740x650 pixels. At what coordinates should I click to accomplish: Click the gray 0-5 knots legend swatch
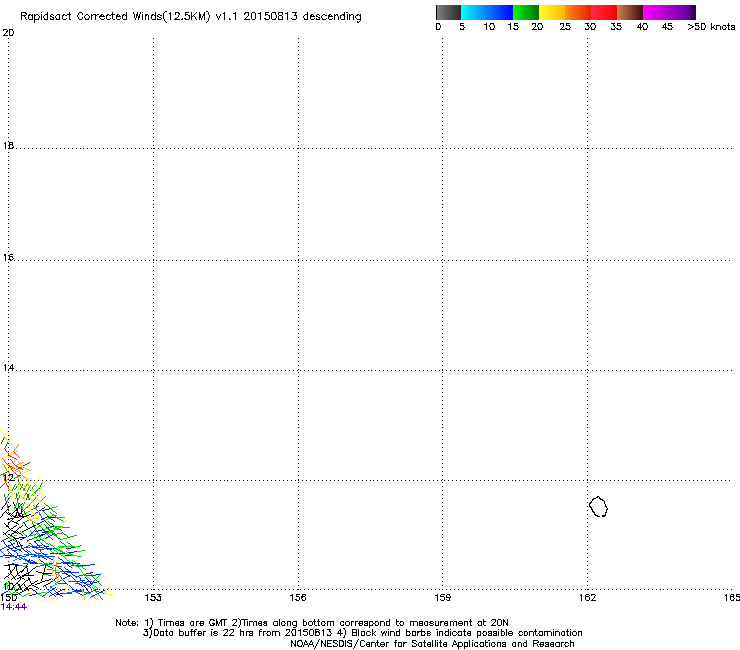[448, 12]
